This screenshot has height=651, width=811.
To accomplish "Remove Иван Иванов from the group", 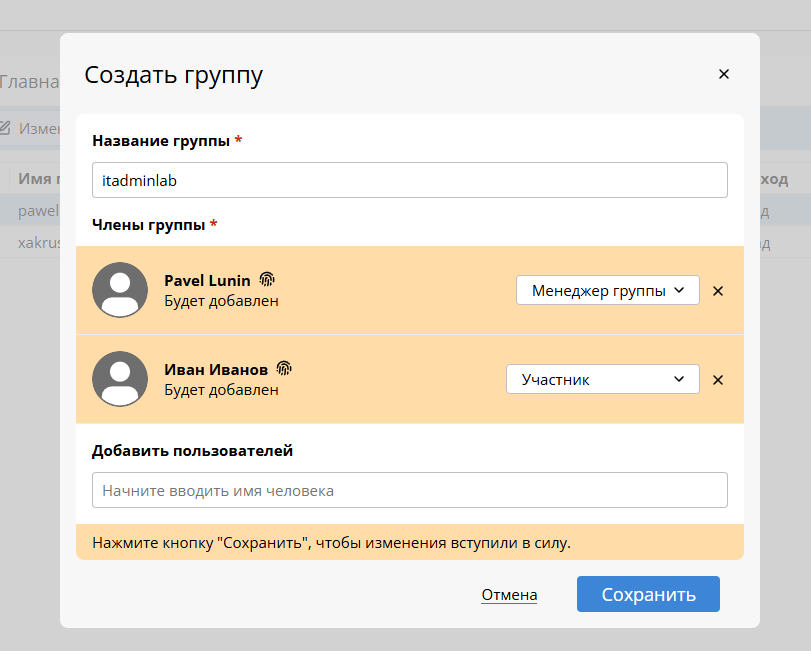I will [718, 380].
